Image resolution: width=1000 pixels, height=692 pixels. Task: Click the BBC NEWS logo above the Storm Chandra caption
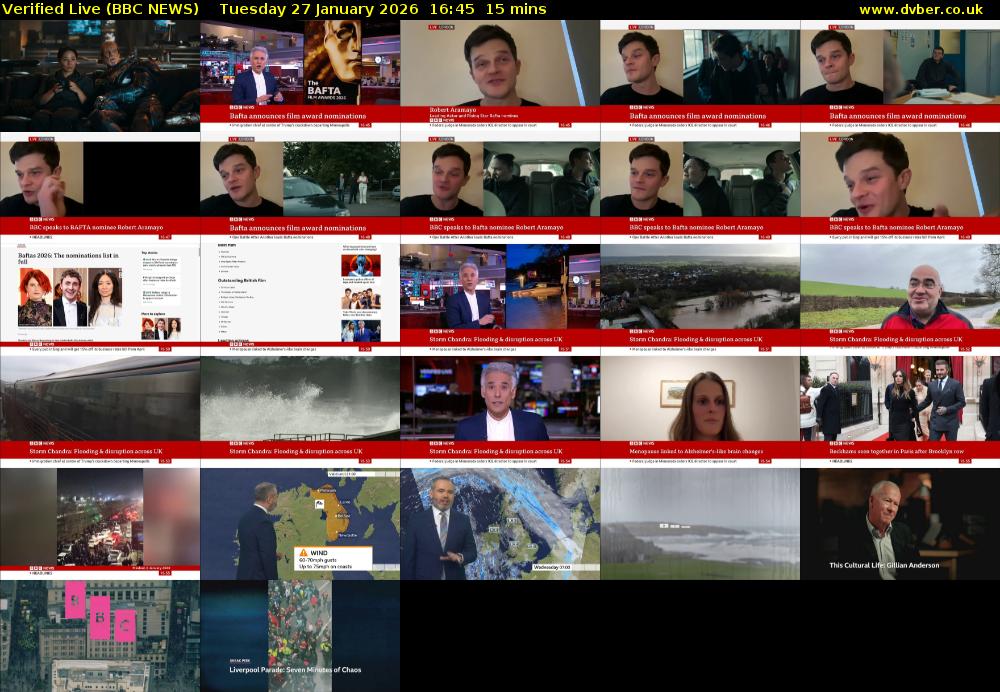(x=440, y=331)
